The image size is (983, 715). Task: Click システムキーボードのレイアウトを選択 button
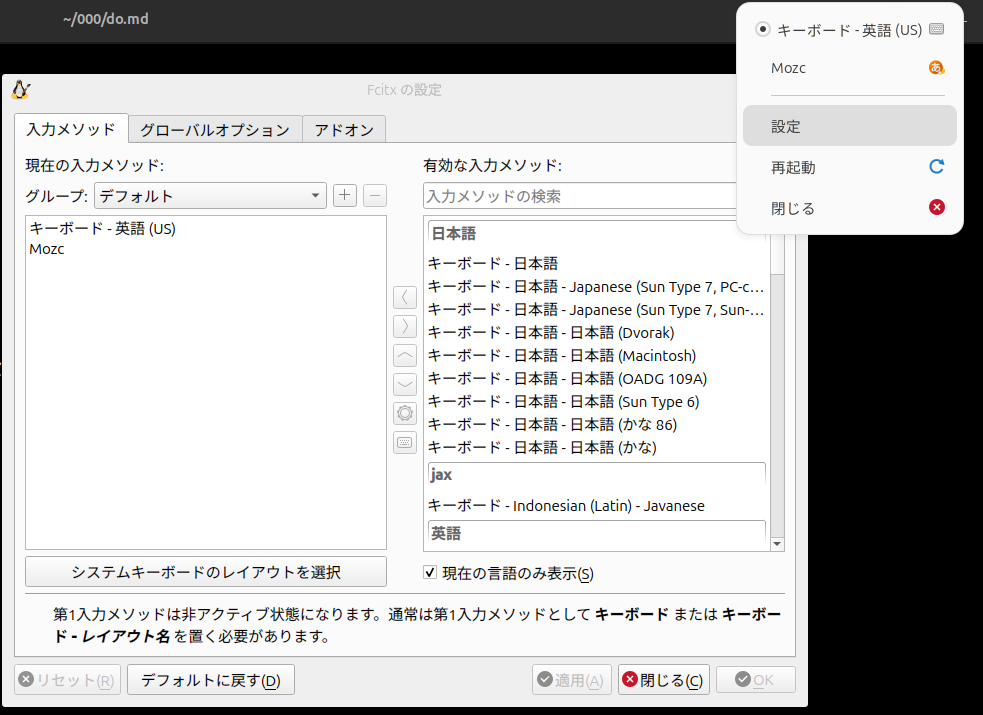206,571
